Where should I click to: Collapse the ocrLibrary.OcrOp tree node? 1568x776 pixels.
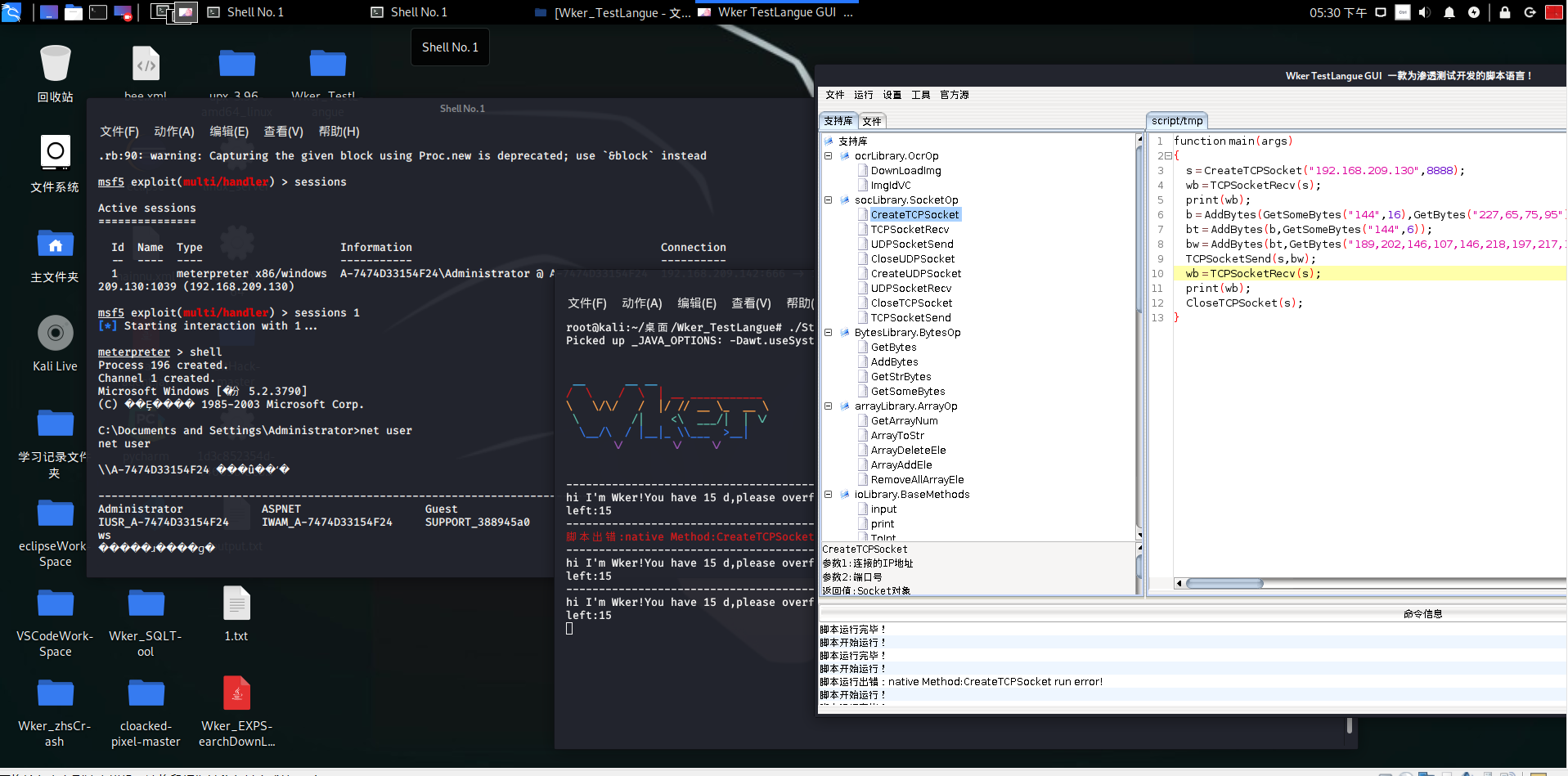pyautogui.click(x=828, y=155)
